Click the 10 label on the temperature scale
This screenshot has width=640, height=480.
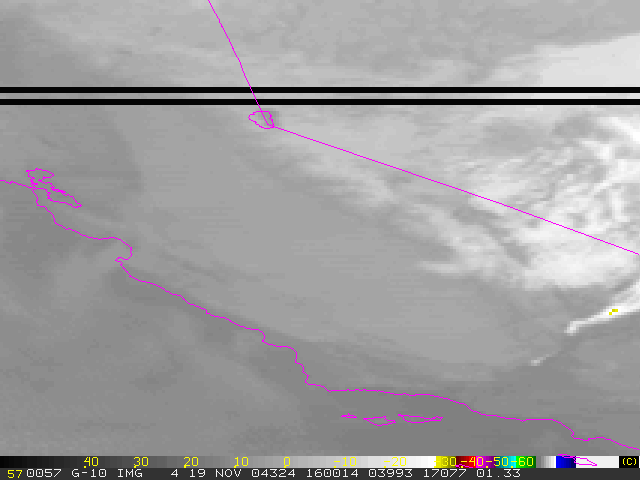(x=240, y=461)
